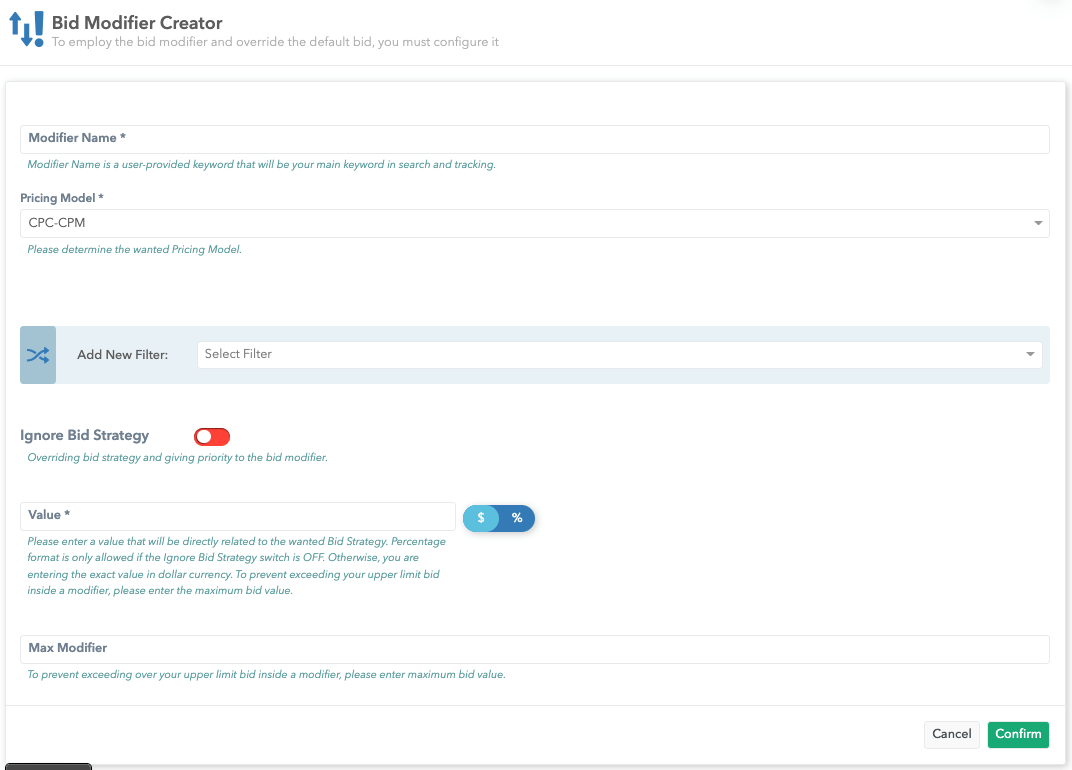This screenshot has width=1072, height=770.
Task: Click the dark bar at bottom-left corner
Action: click(x=47, y=766)
